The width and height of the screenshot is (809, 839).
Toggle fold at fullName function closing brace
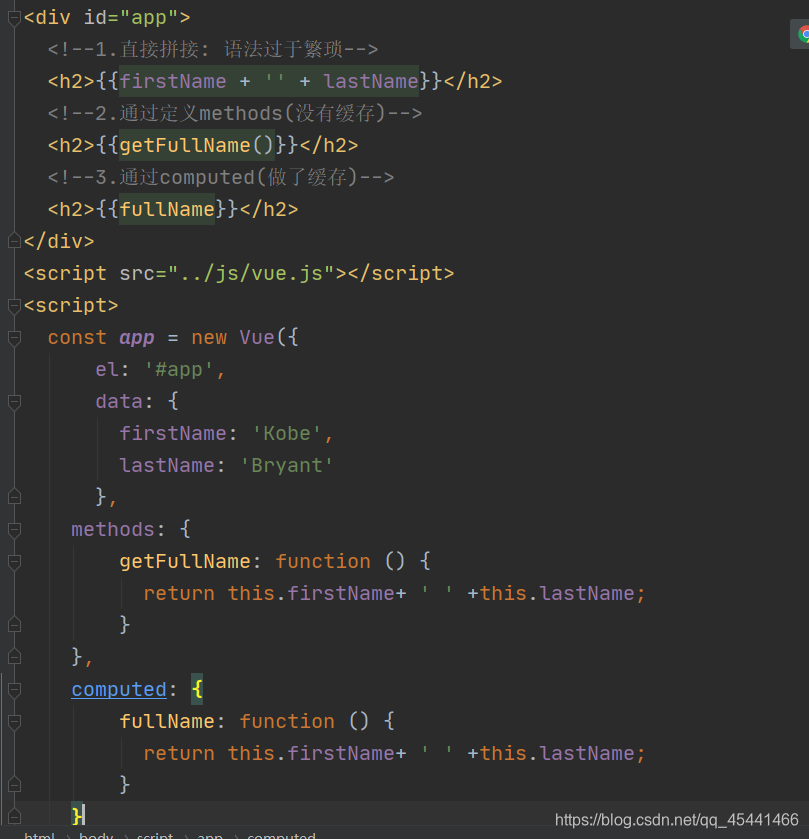click(x=14, y=785)
